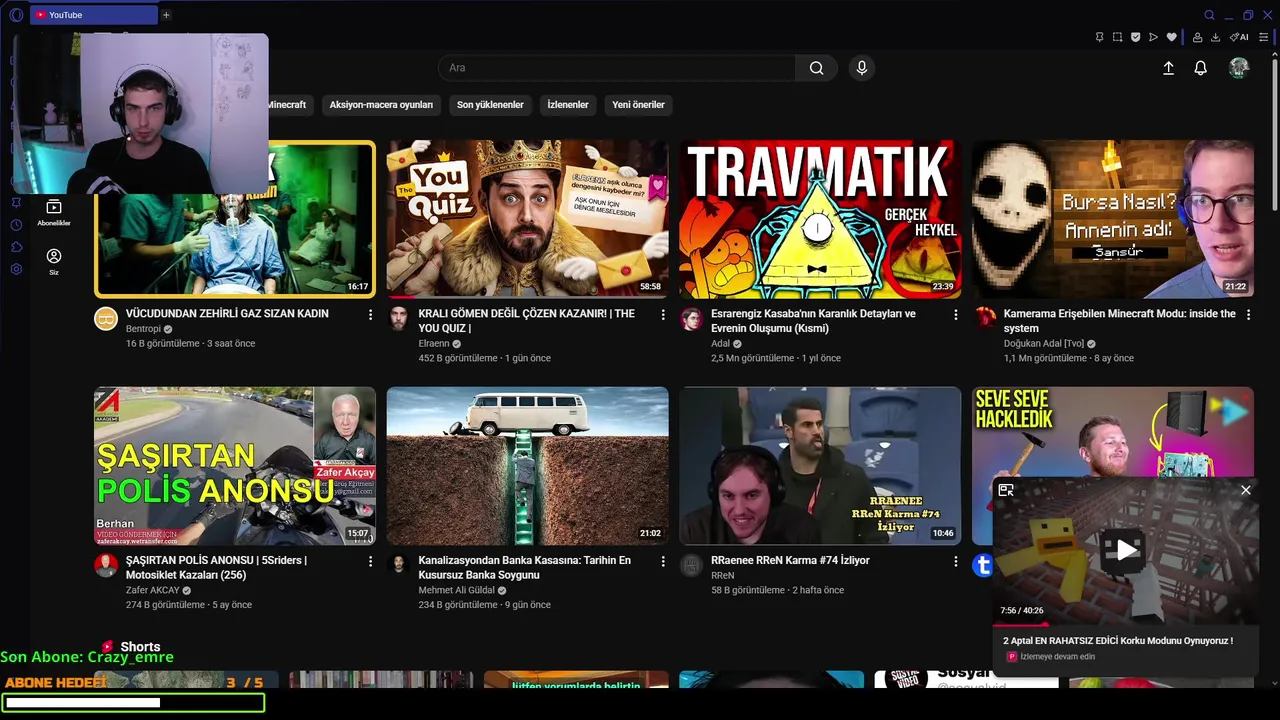The image size is (1280, 720).
Task: Open the van bank heist video thumbnail
Action: pyautogui.click(x=527, y=466)
